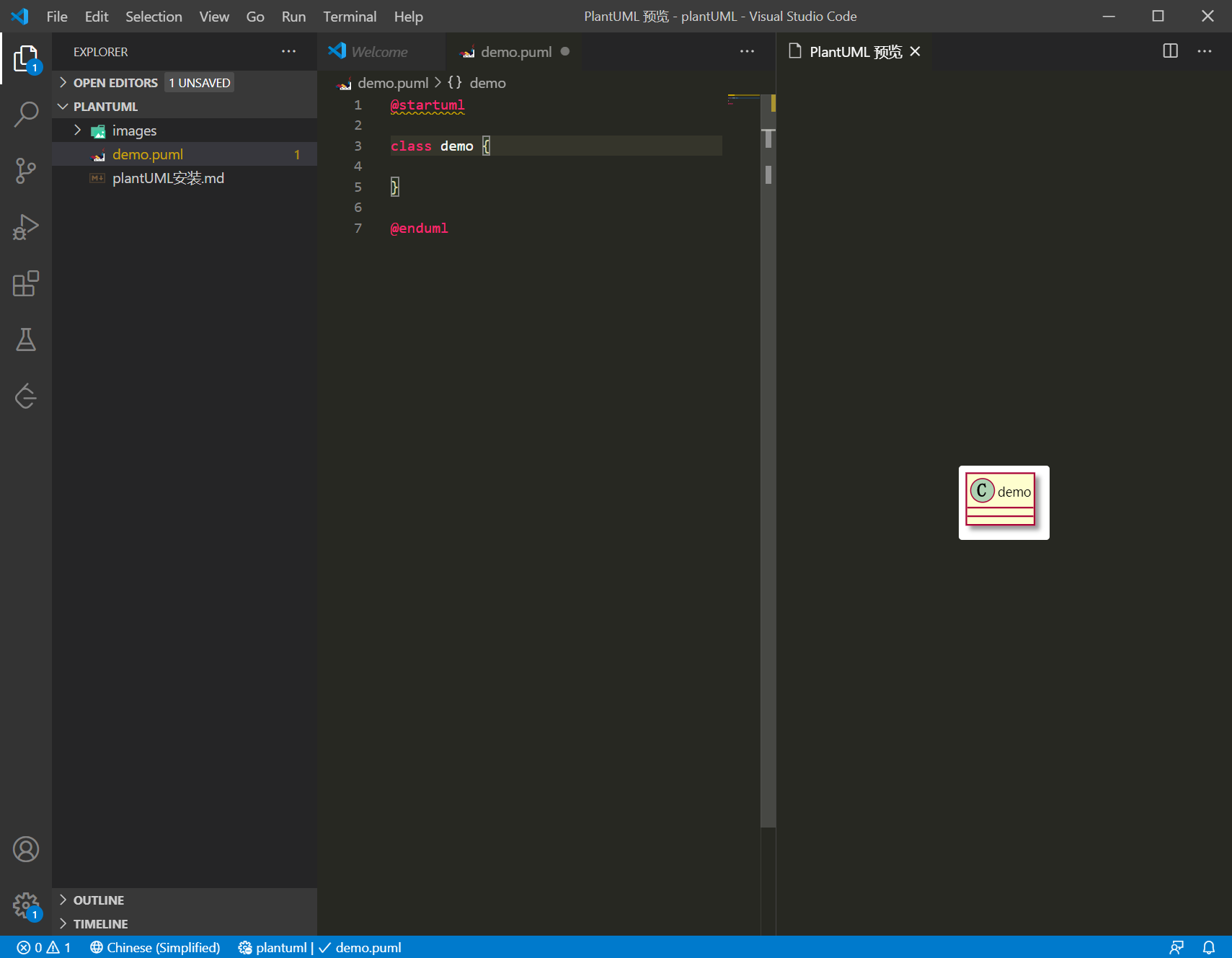The height and width of the screenshot is (958, 1232).
Task: Open the Run and Debug view
Action: [x=26, y=227]
